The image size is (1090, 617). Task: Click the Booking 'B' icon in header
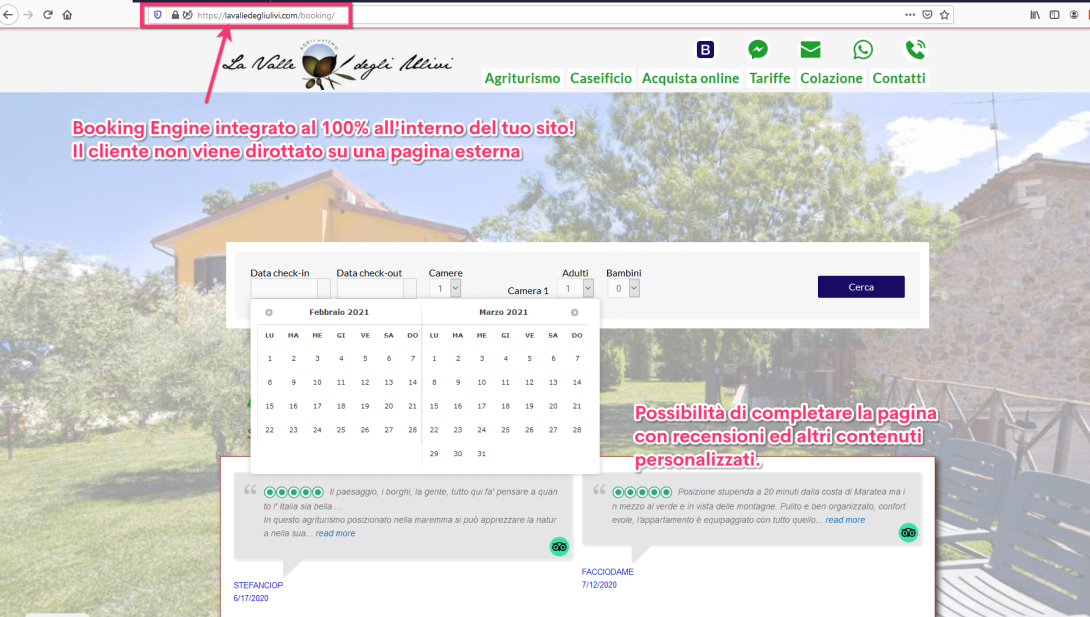[x=706, y=49]
